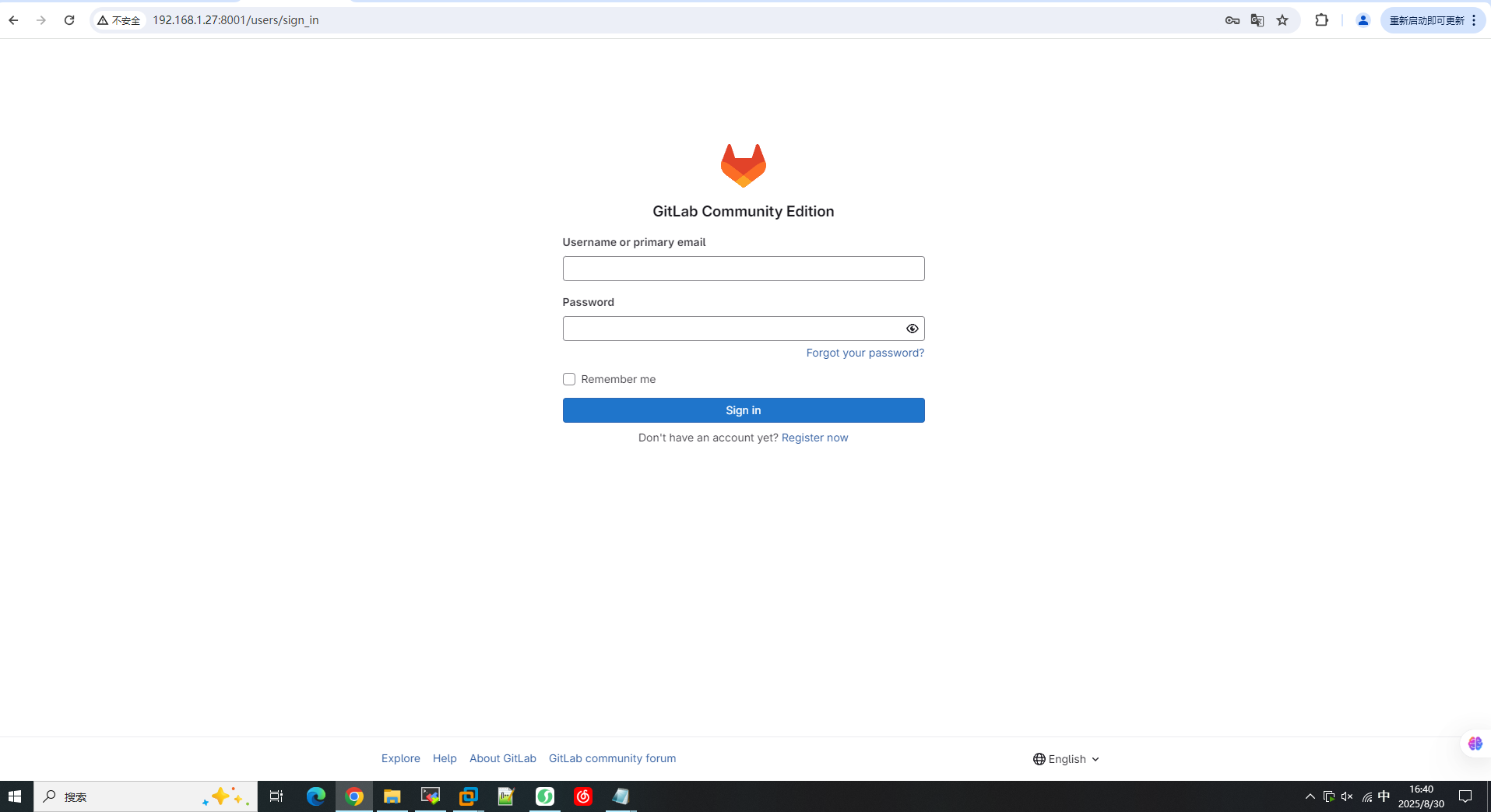The width and height of the screenshot is (1491, 812).
Task: Click the display tray icon beside volume
Action: click(1328, 796)
